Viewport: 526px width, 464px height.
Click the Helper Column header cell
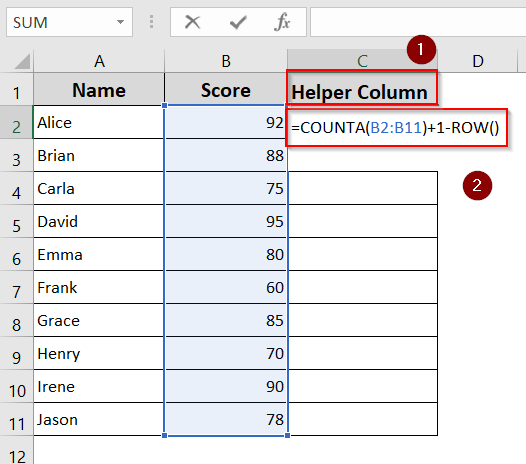point(362,88)
